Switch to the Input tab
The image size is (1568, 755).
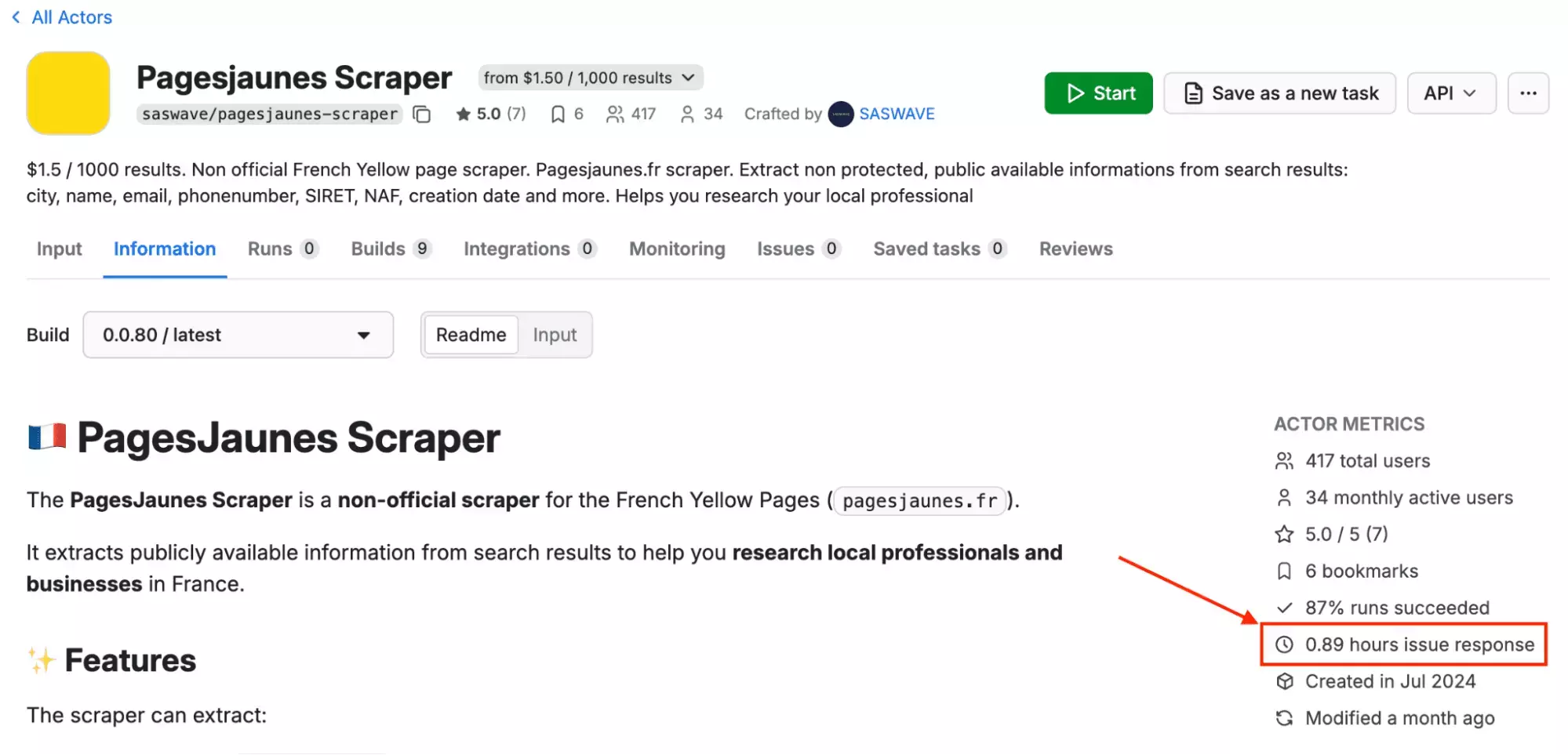(60, 249)
